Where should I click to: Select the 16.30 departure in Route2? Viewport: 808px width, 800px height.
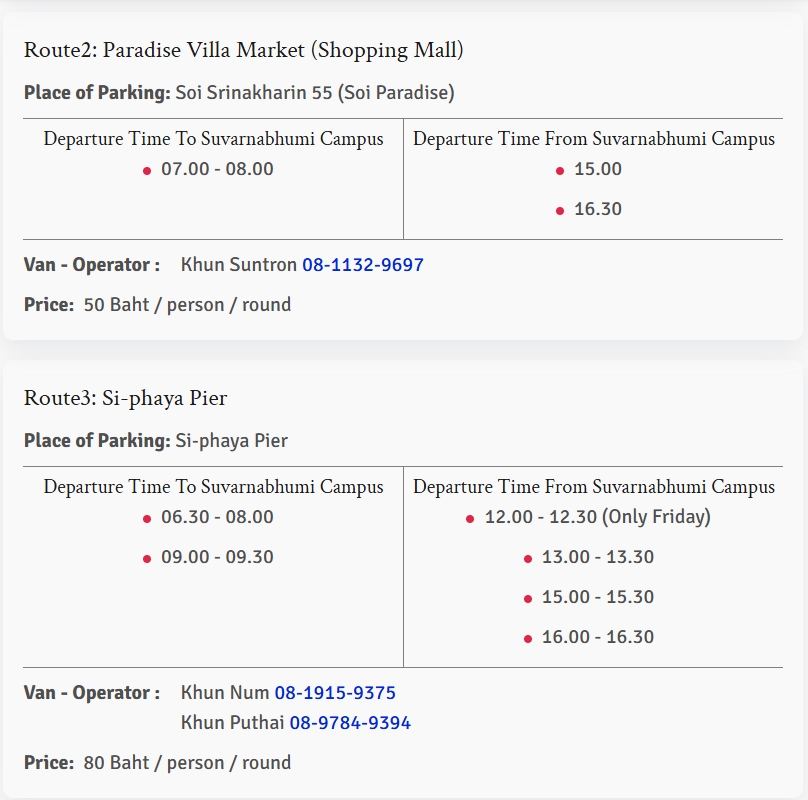coord(598,209)
